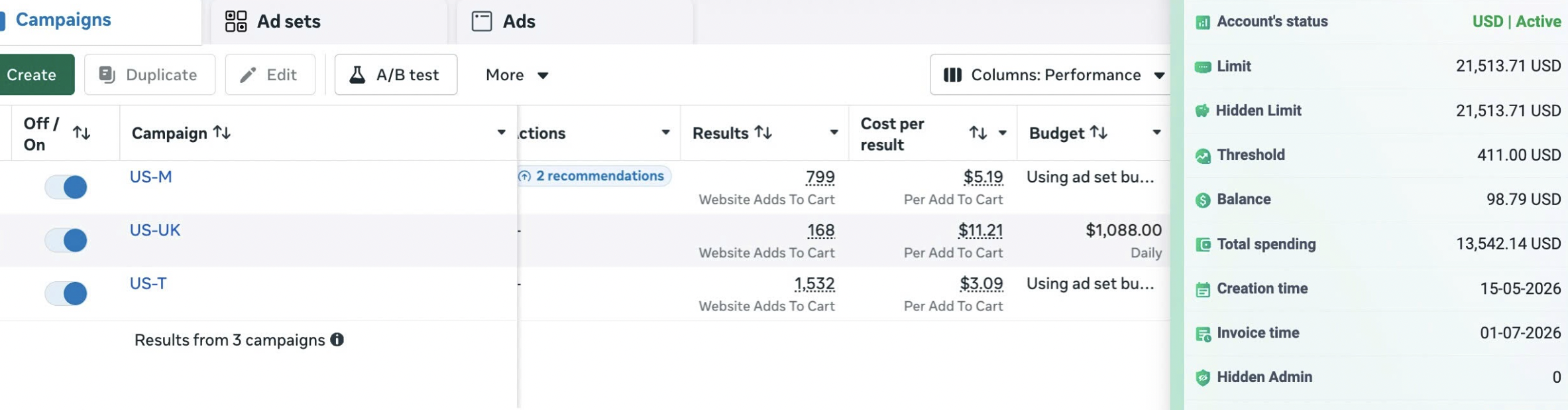Expand the More dropdown menu

tap(517, 75)
